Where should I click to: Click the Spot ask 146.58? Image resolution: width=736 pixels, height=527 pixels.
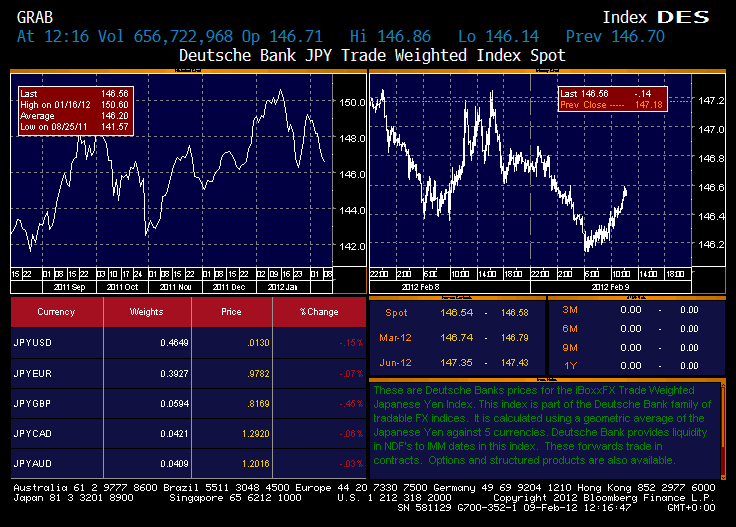pyautogui.click(x=514, y=313)
